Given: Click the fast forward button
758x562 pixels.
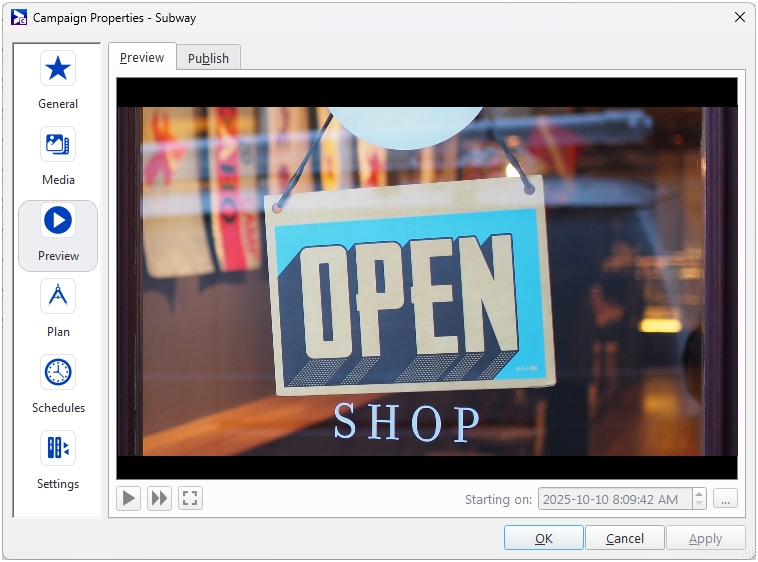Looking at the screenshot, I should pyautogui.click(x=159, y=498).
